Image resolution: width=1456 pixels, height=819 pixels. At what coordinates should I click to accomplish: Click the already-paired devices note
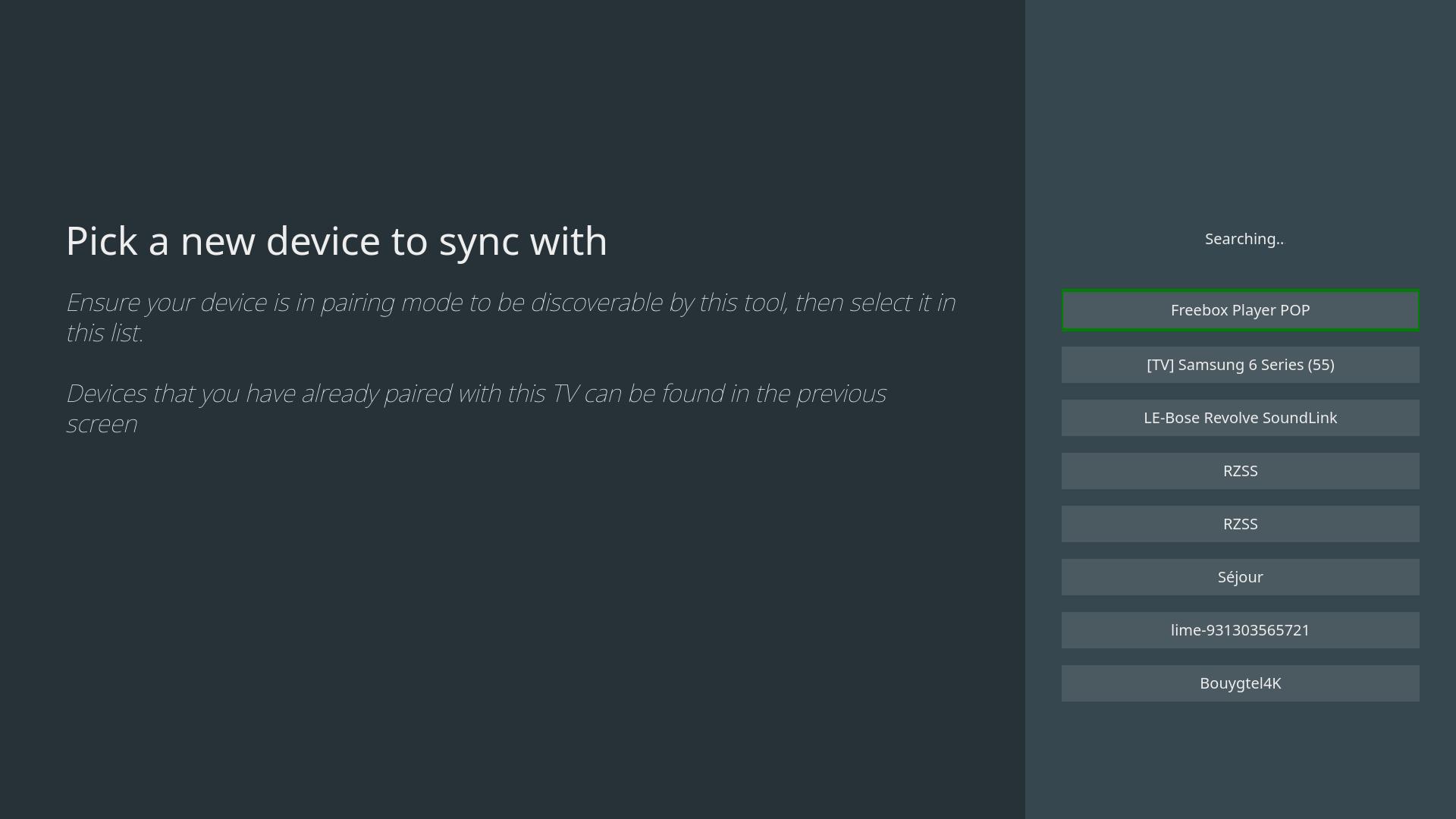475,408
